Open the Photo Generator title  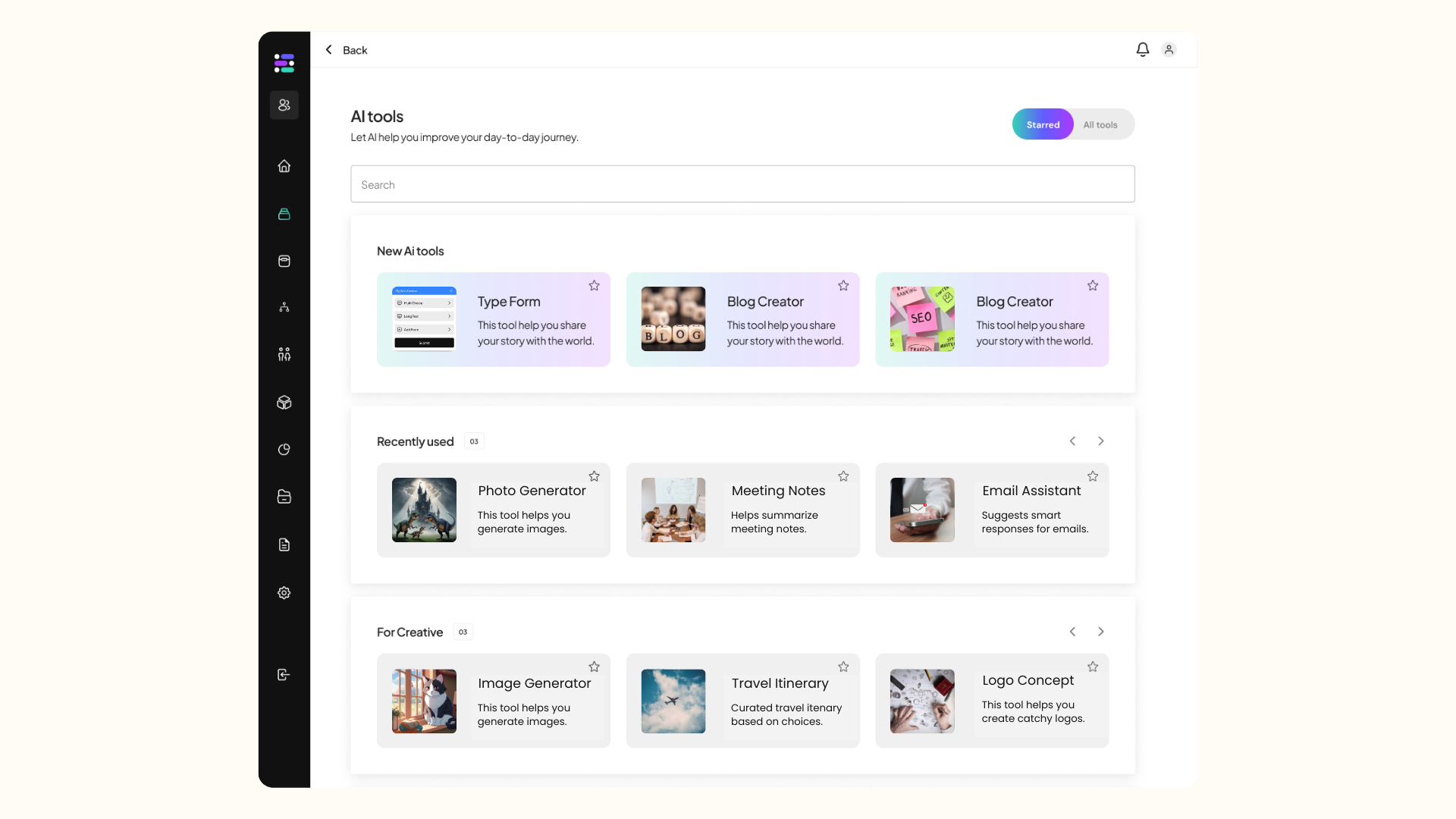pyautogui.click(x=532, y=491)
